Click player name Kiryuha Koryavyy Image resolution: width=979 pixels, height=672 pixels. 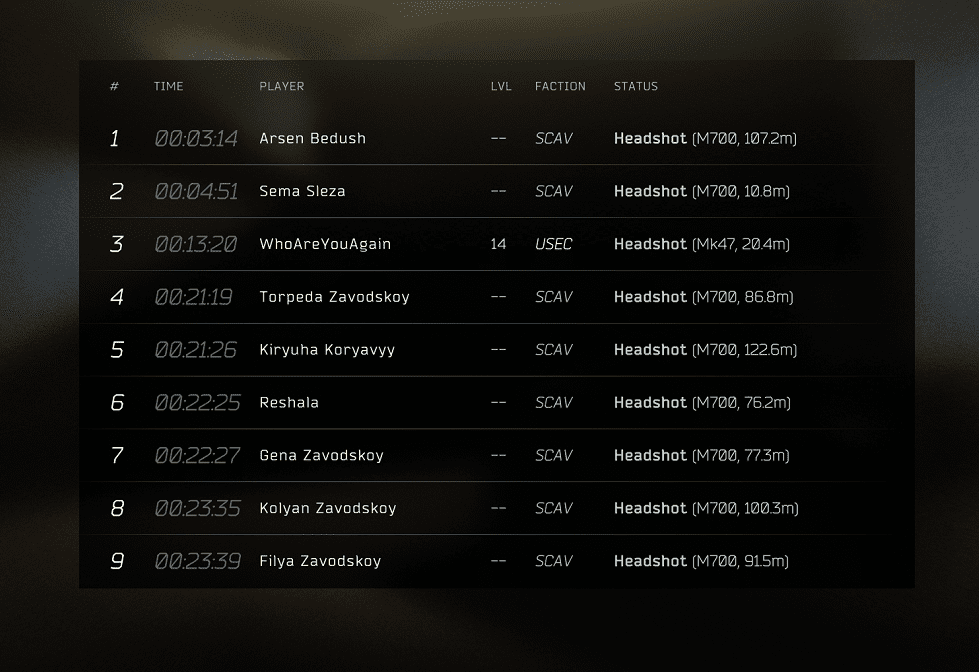pyautogui.click(x=327, y=350)
